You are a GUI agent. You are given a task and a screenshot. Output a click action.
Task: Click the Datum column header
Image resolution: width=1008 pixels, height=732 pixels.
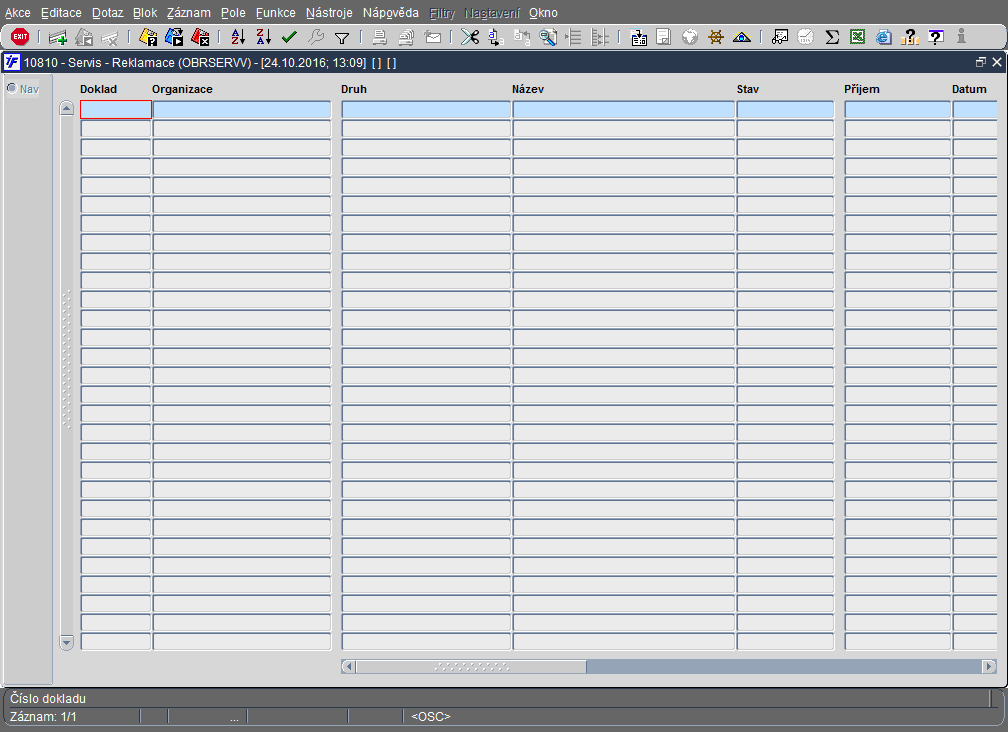coord(969,89)
